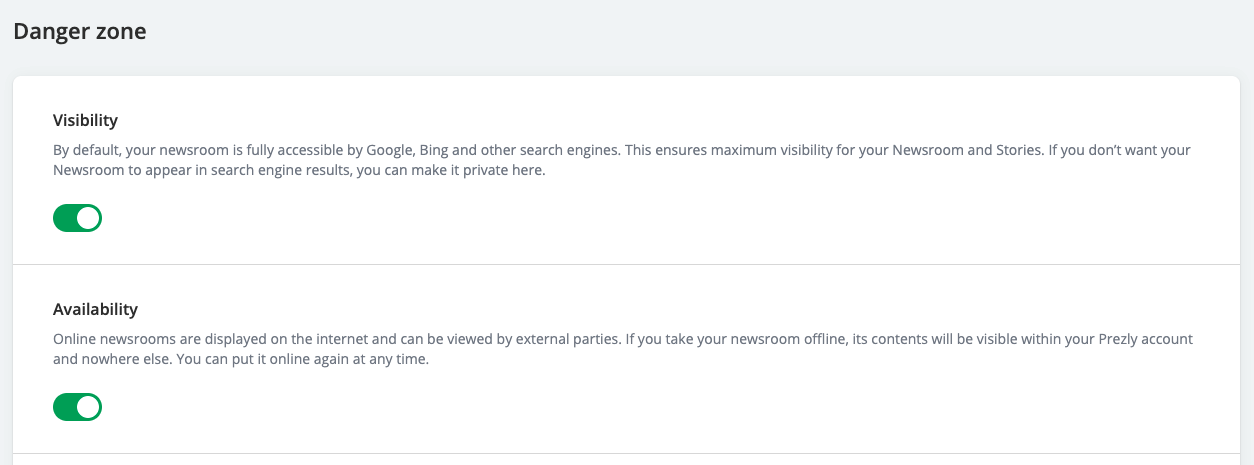Click the green track of Visibility toggle
Image resolution: width=1254 pixels, height=465 pixels.
[65, 218]
